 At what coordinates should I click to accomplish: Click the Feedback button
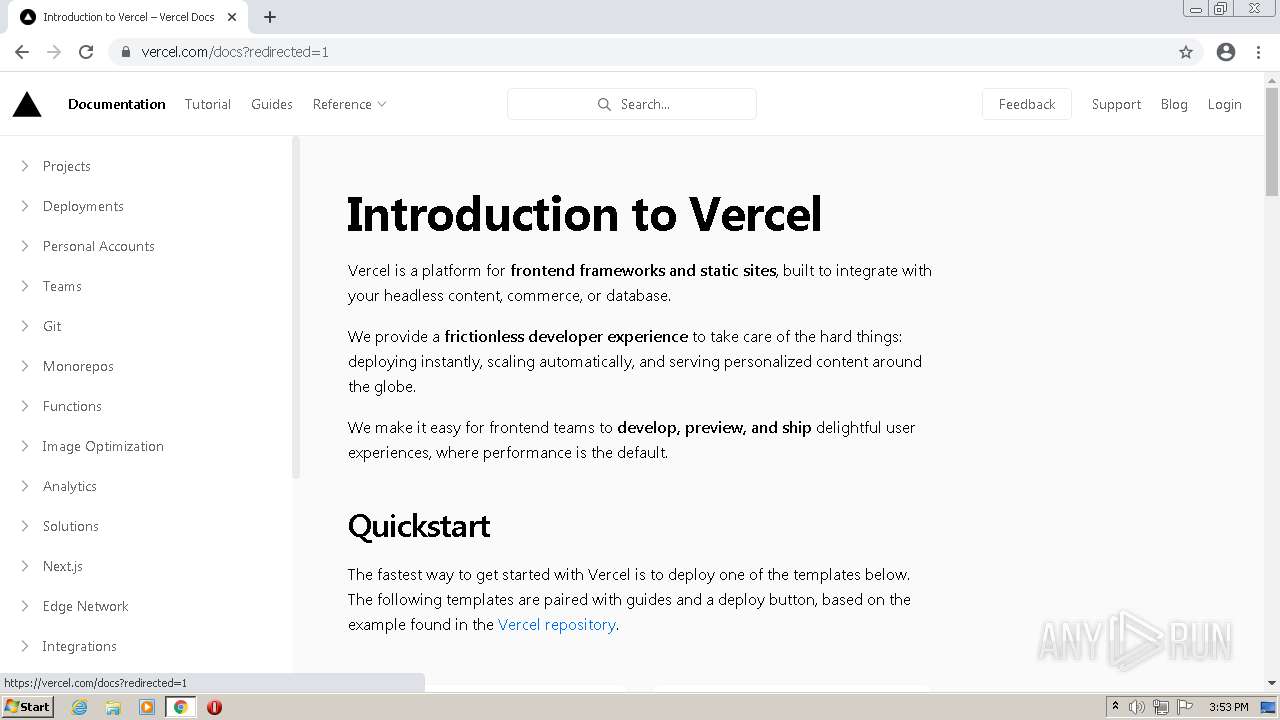tap(1027, 104)
